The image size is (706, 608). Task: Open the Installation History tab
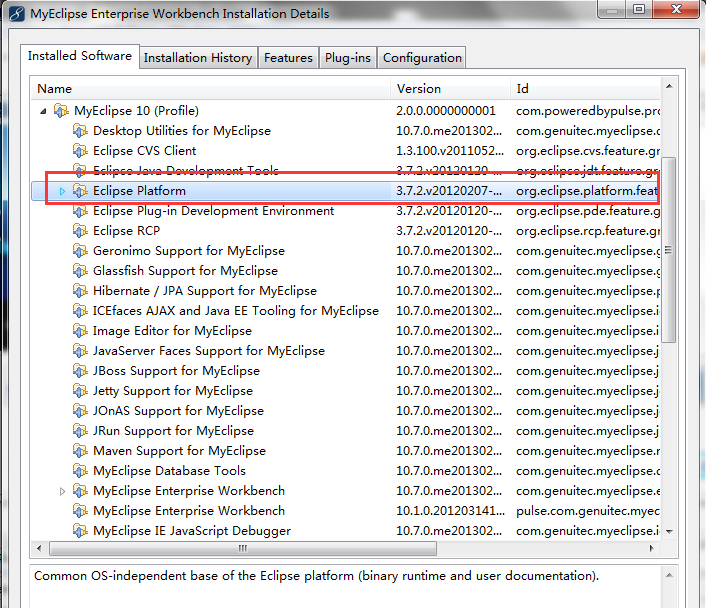[x=198, y=58]
